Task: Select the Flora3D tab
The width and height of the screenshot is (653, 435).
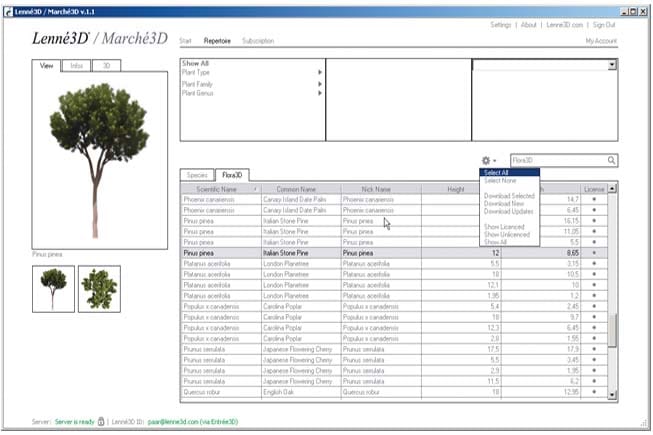Action: pyautogui.click(x=232, y=175)
